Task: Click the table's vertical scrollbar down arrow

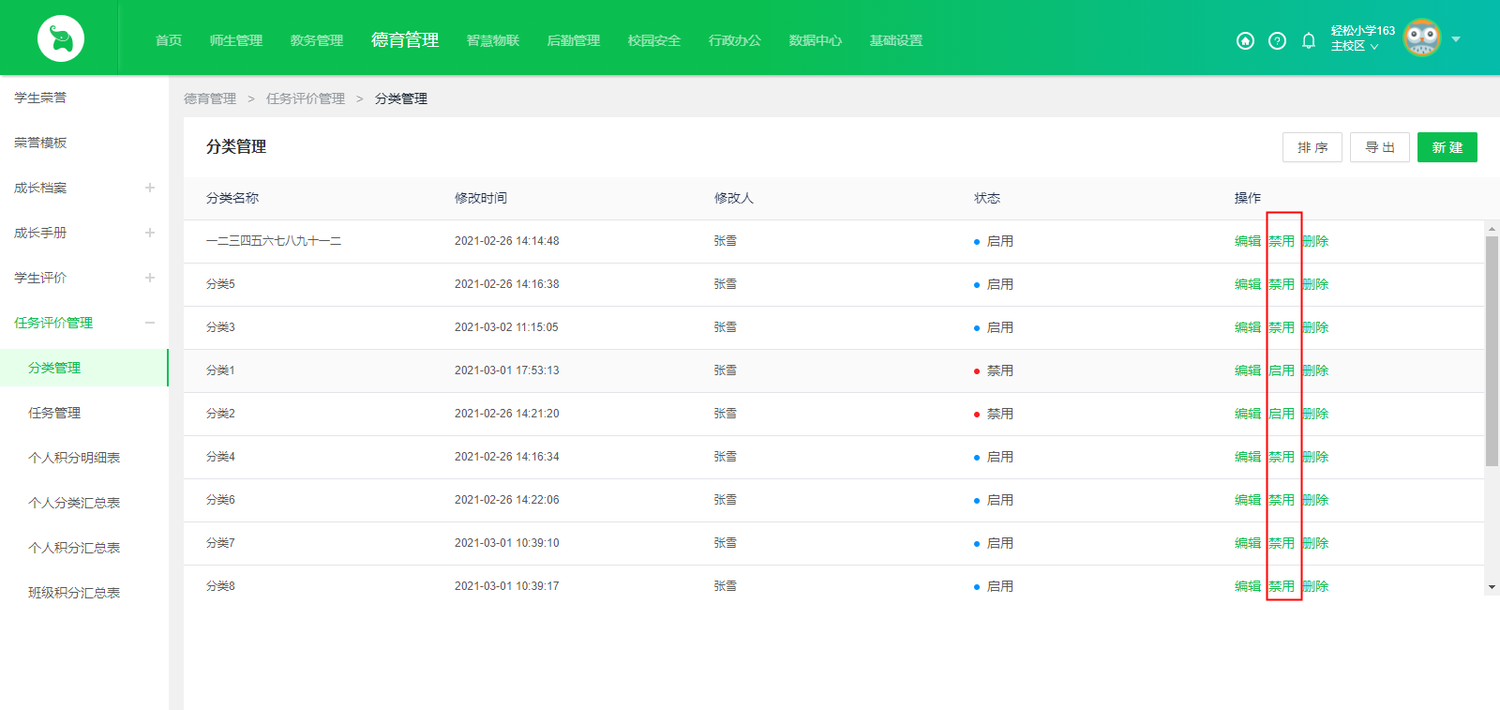Action: pyautogui.click(x=1491, y=587)
